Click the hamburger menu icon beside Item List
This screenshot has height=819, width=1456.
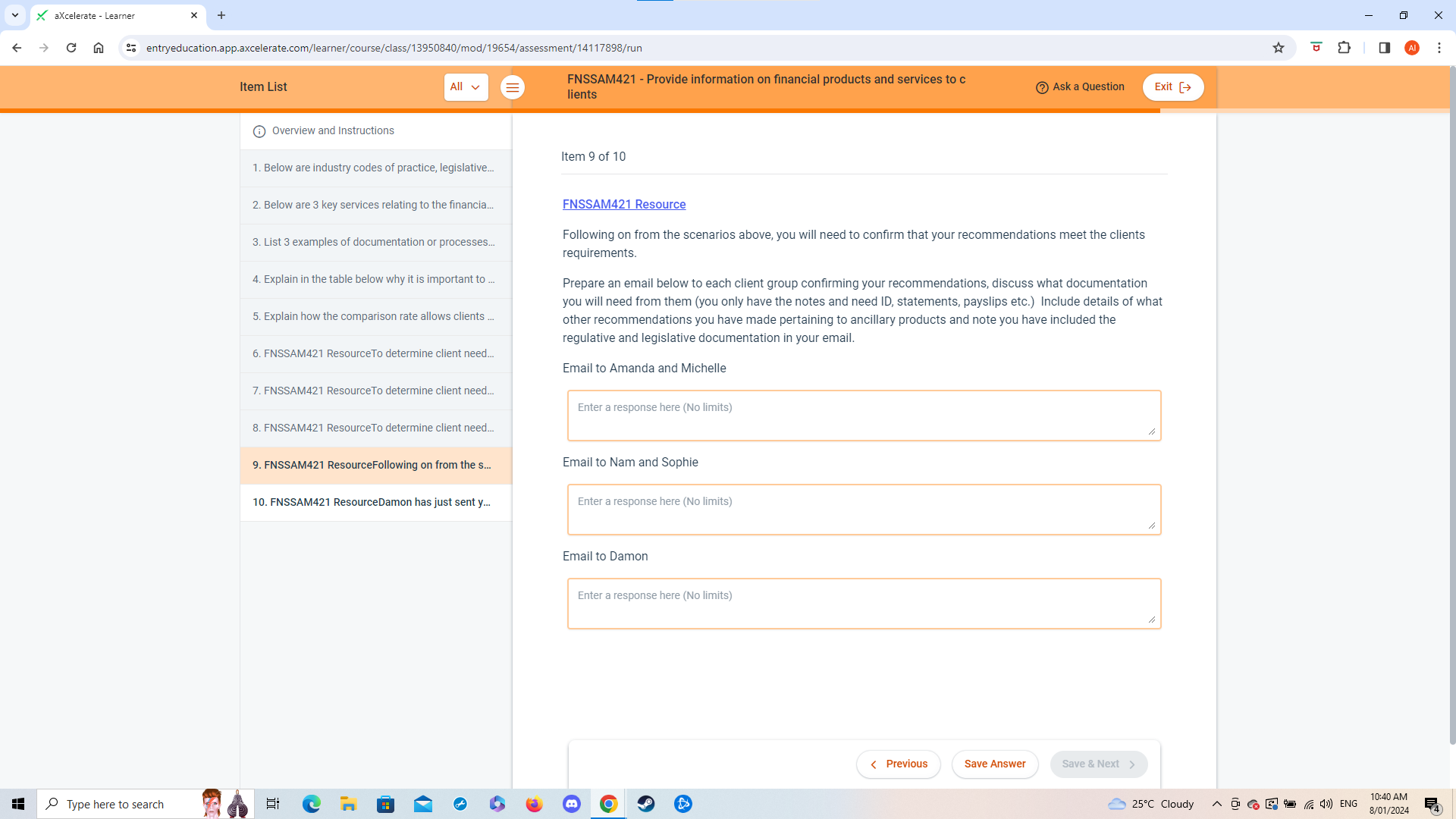(x=513, y=88)
